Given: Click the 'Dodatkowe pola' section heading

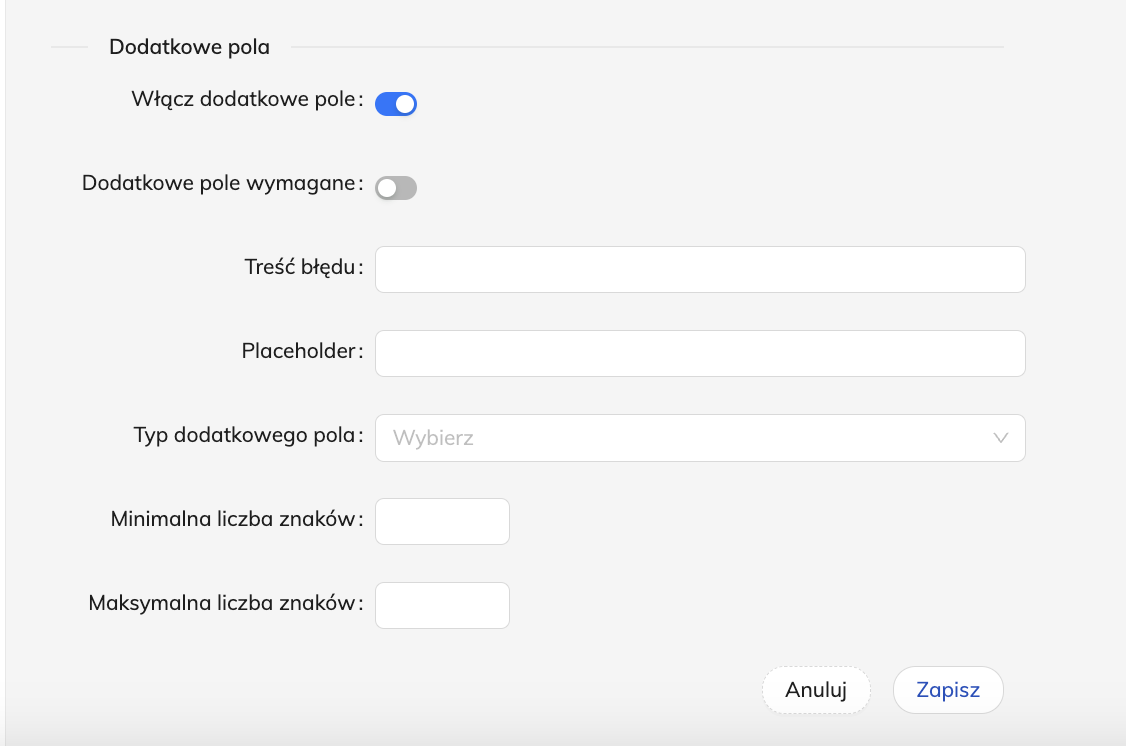Looking at the screenshot, I should pyautogui.click(x=189, y=46).
